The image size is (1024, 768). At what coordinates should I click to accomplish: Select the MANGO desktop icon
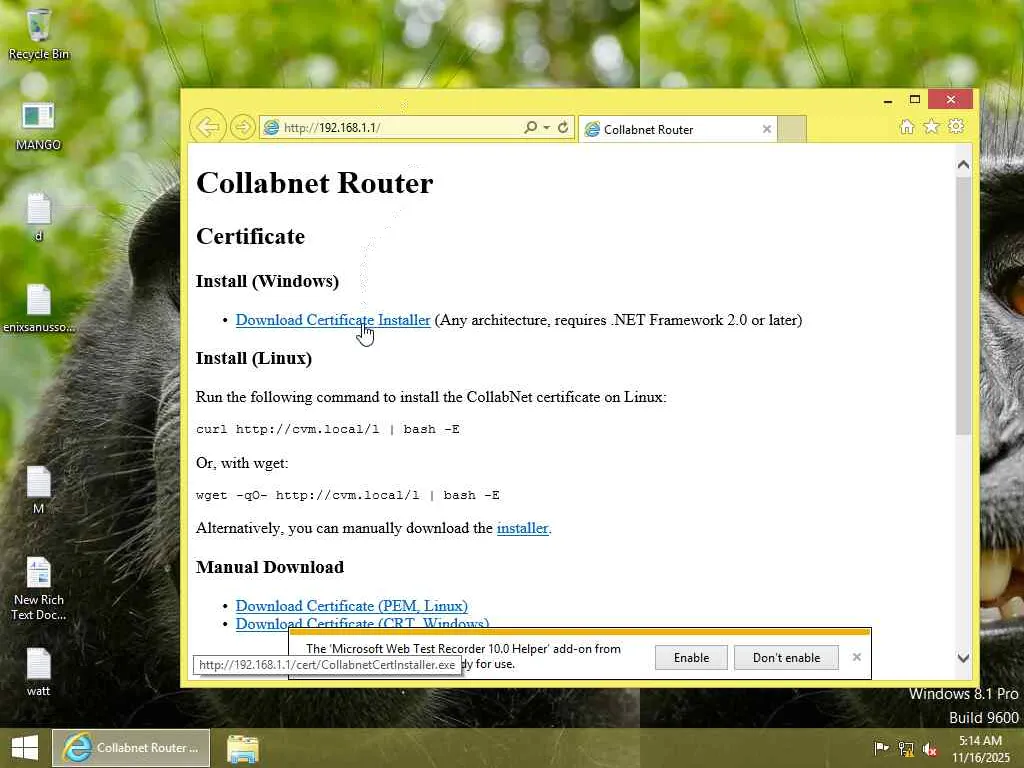[38, 127]
